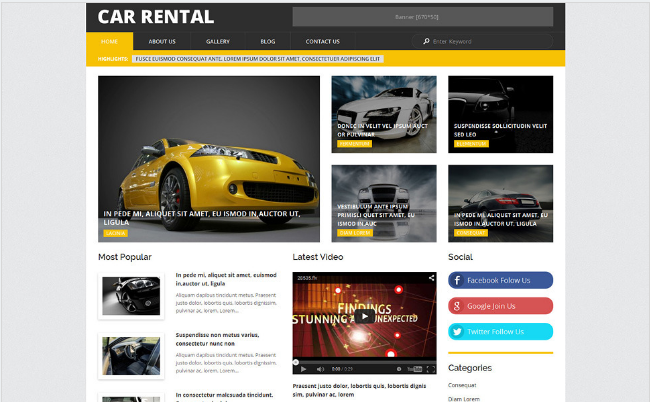Play the Latest Video with center button

click(364, 317)
